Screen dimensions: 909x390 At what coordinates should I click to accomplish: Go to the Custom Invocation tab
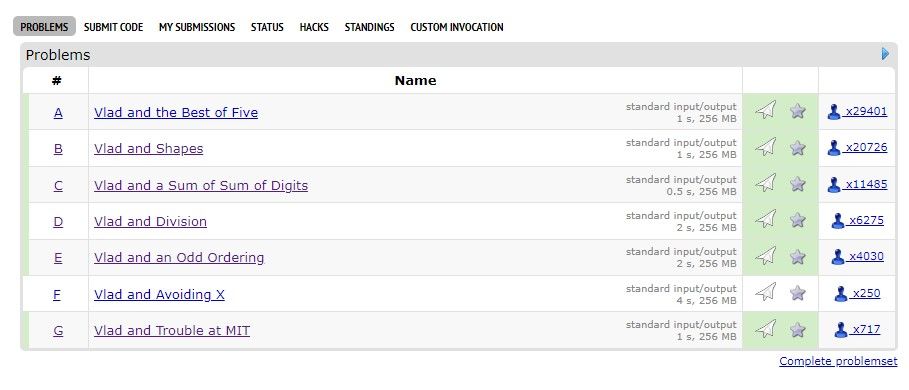pos(457,27)
